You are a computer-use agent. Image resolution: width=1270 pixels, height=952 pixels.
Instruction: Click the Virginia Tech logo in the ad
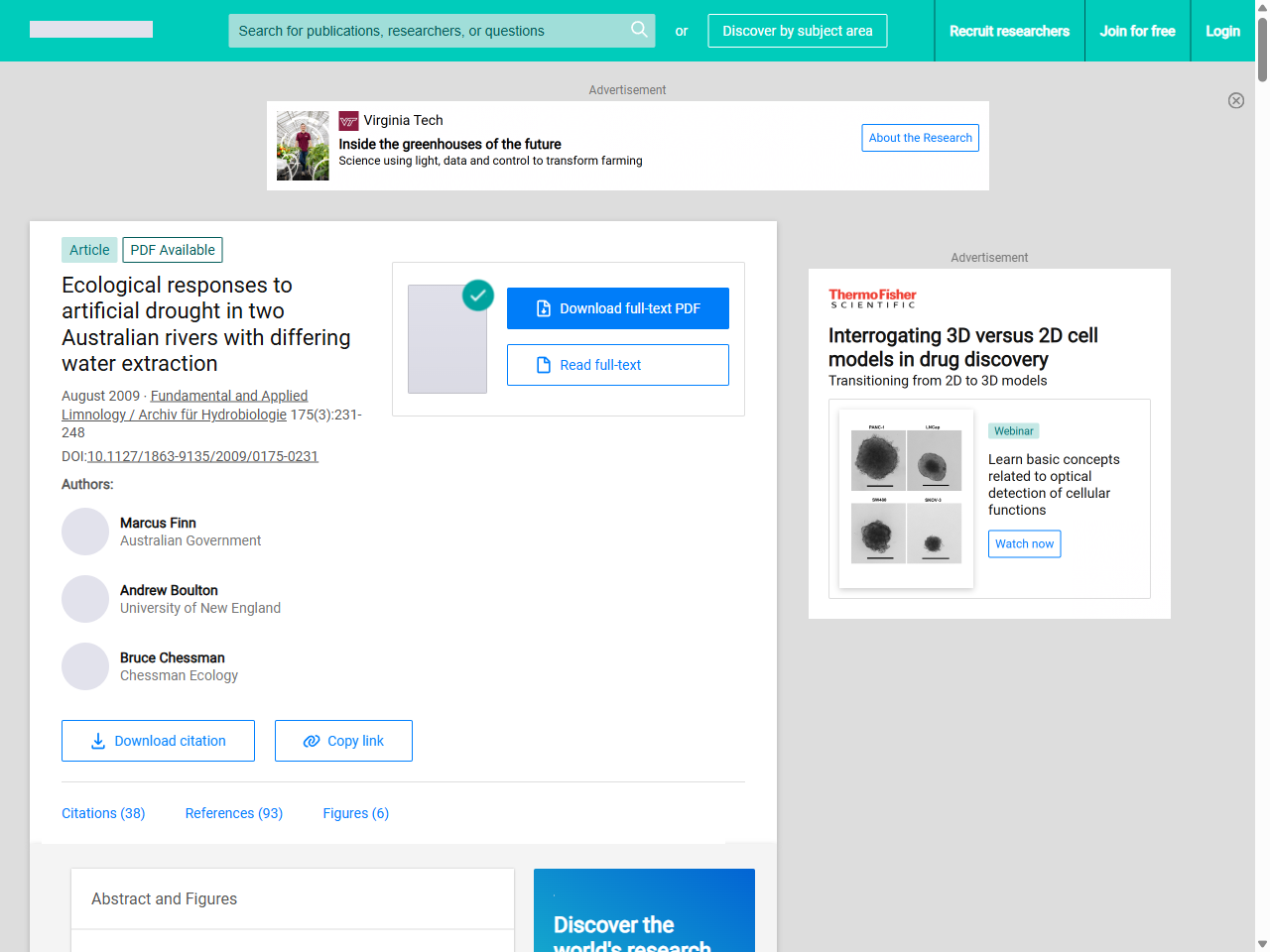(x=348, y=120)
